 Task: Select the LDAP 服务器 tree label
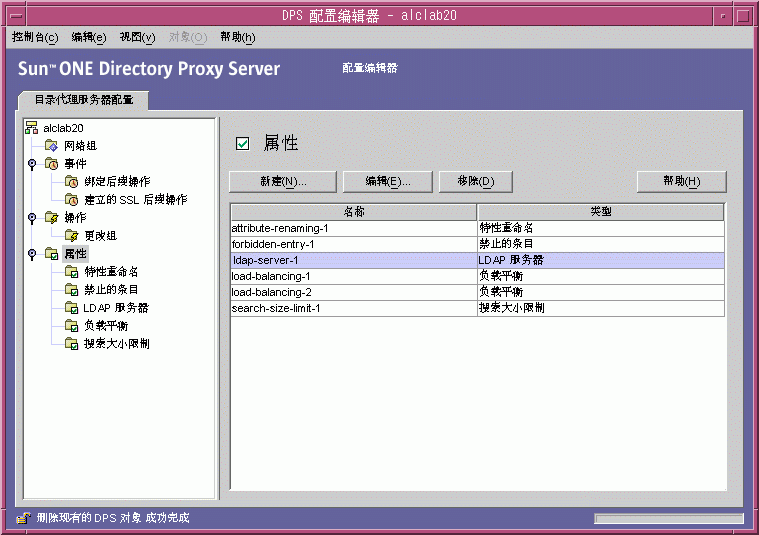coord(116,308)
